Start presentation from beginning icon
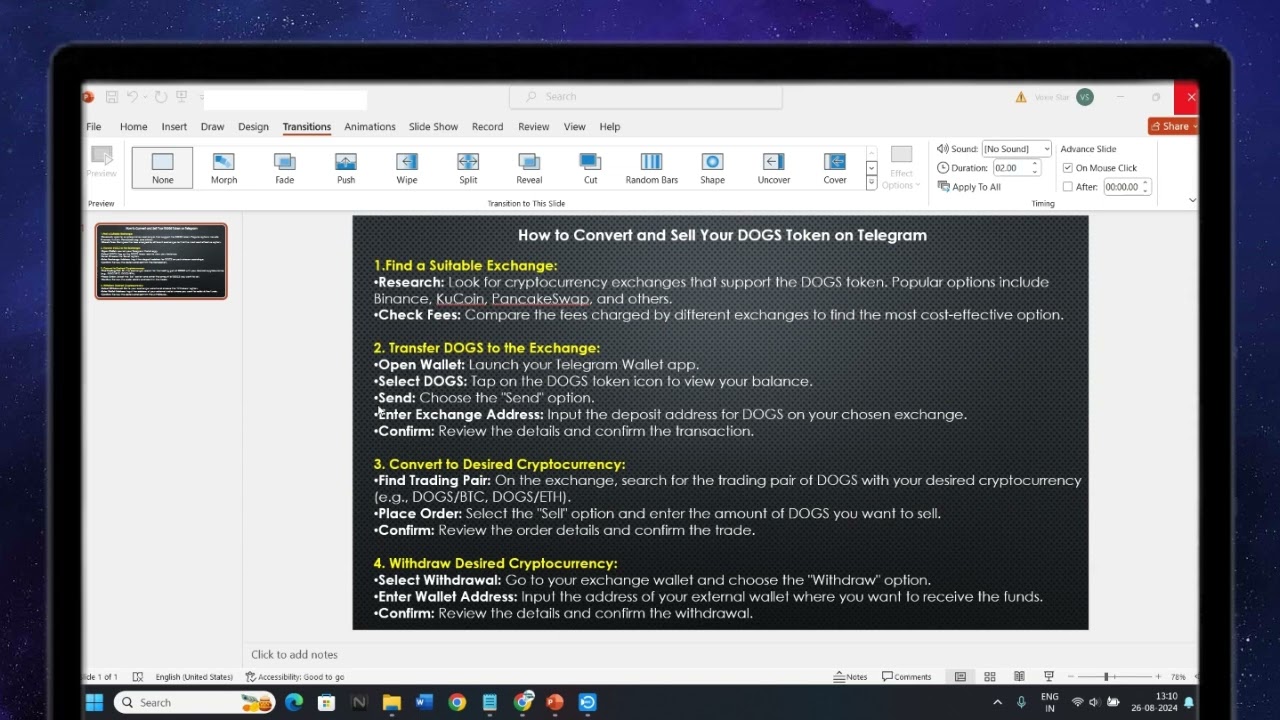The height and width of the screenshot is (720, 1280). 182,97
